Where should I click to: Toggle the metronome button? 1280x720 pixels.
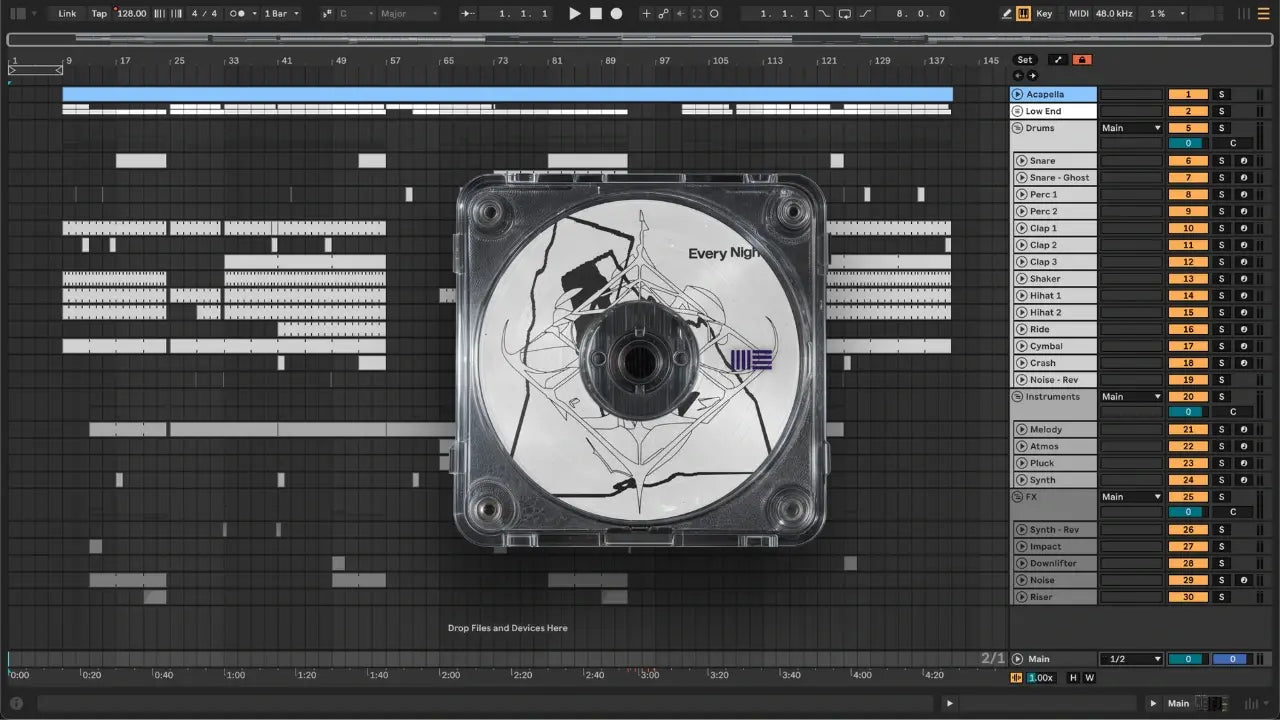click(238, 14)
